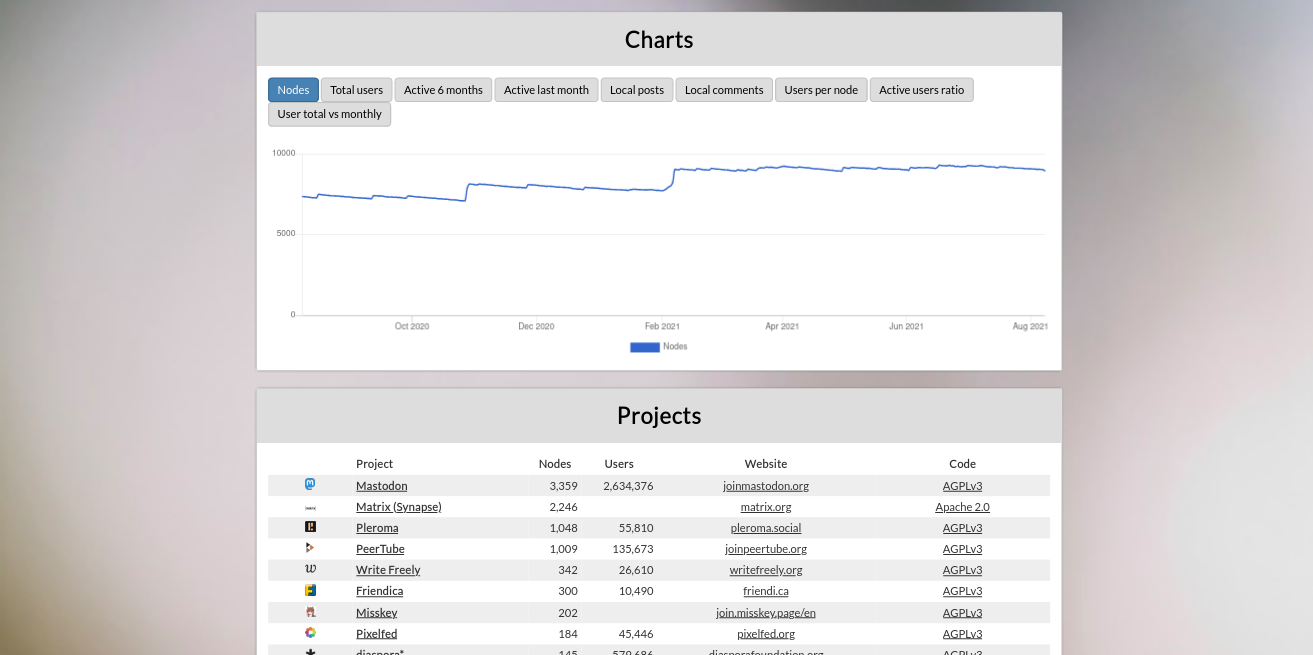
Task: Open Write Freely's AGPLv3 code link
Action: click(x=962, y=570)
